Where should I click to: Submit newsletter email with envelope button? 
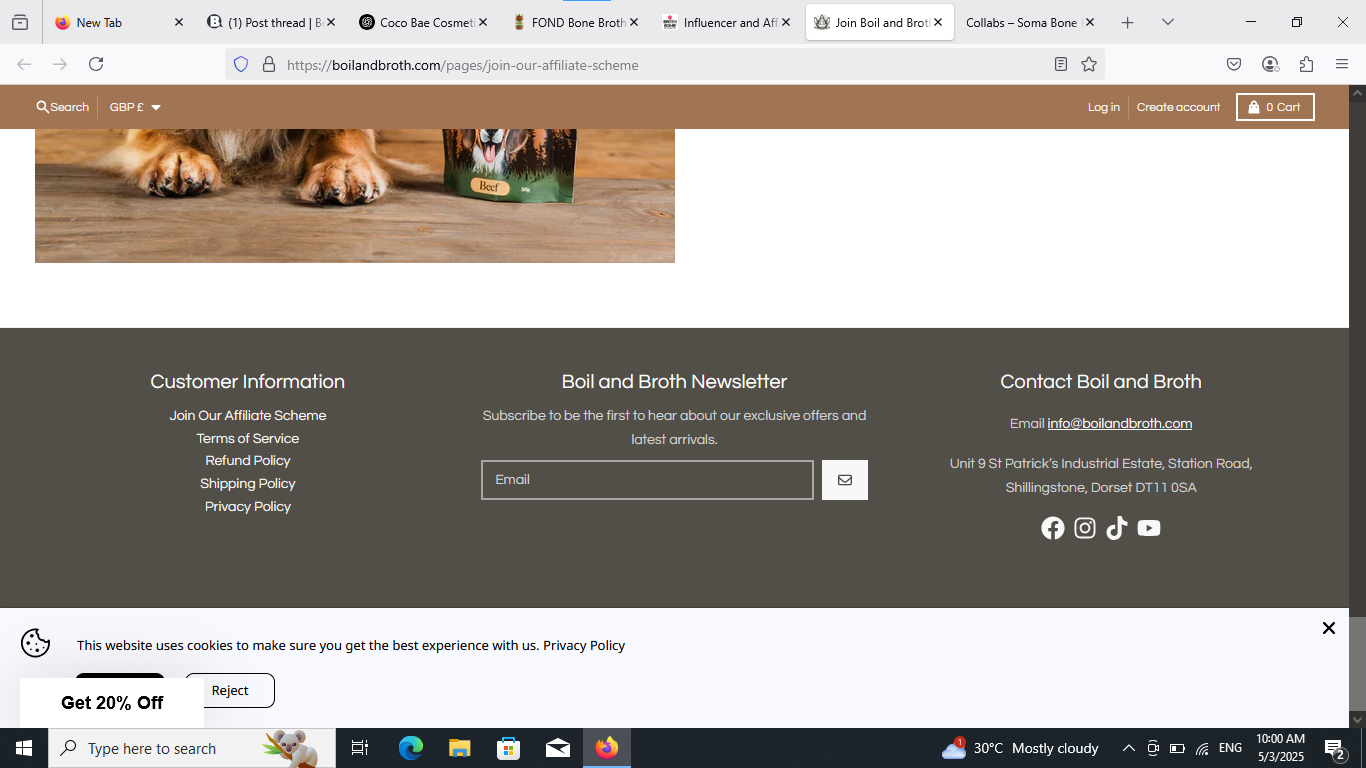(x=845, y=480)
